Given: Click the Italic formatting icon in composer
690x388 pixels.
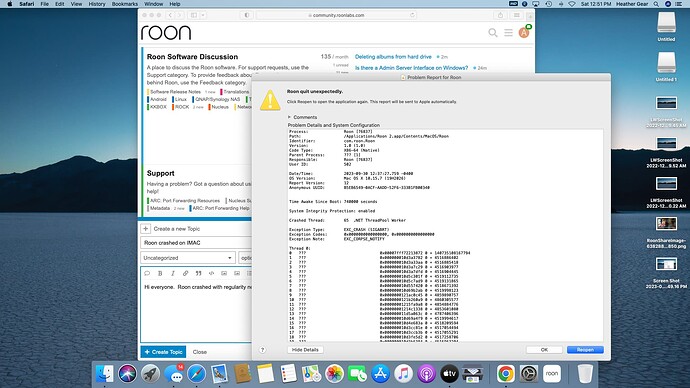Looking at the screenshot, I should click(173, 274).
